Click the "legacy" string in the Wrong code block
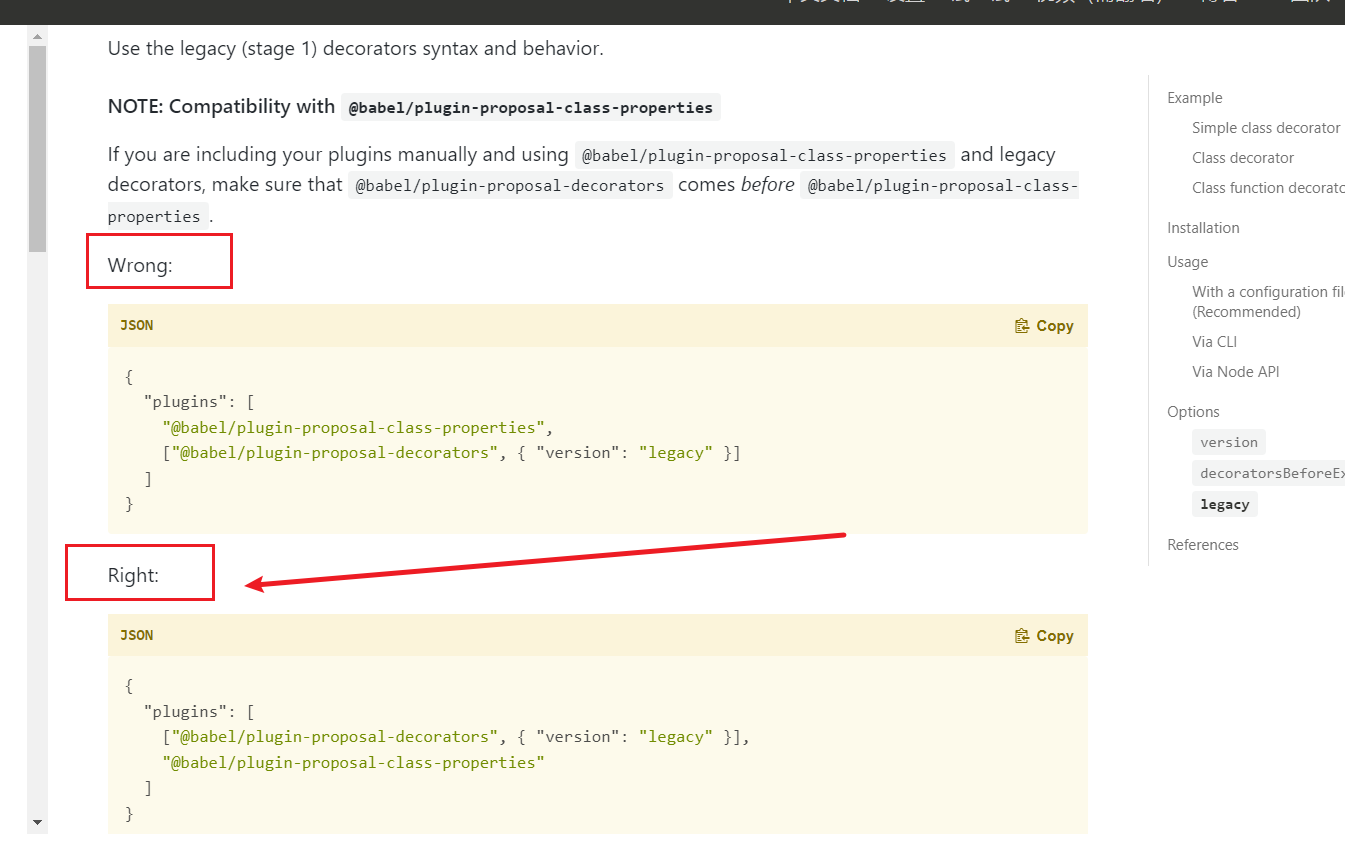Screen dimensions: 1345x844 676,453
